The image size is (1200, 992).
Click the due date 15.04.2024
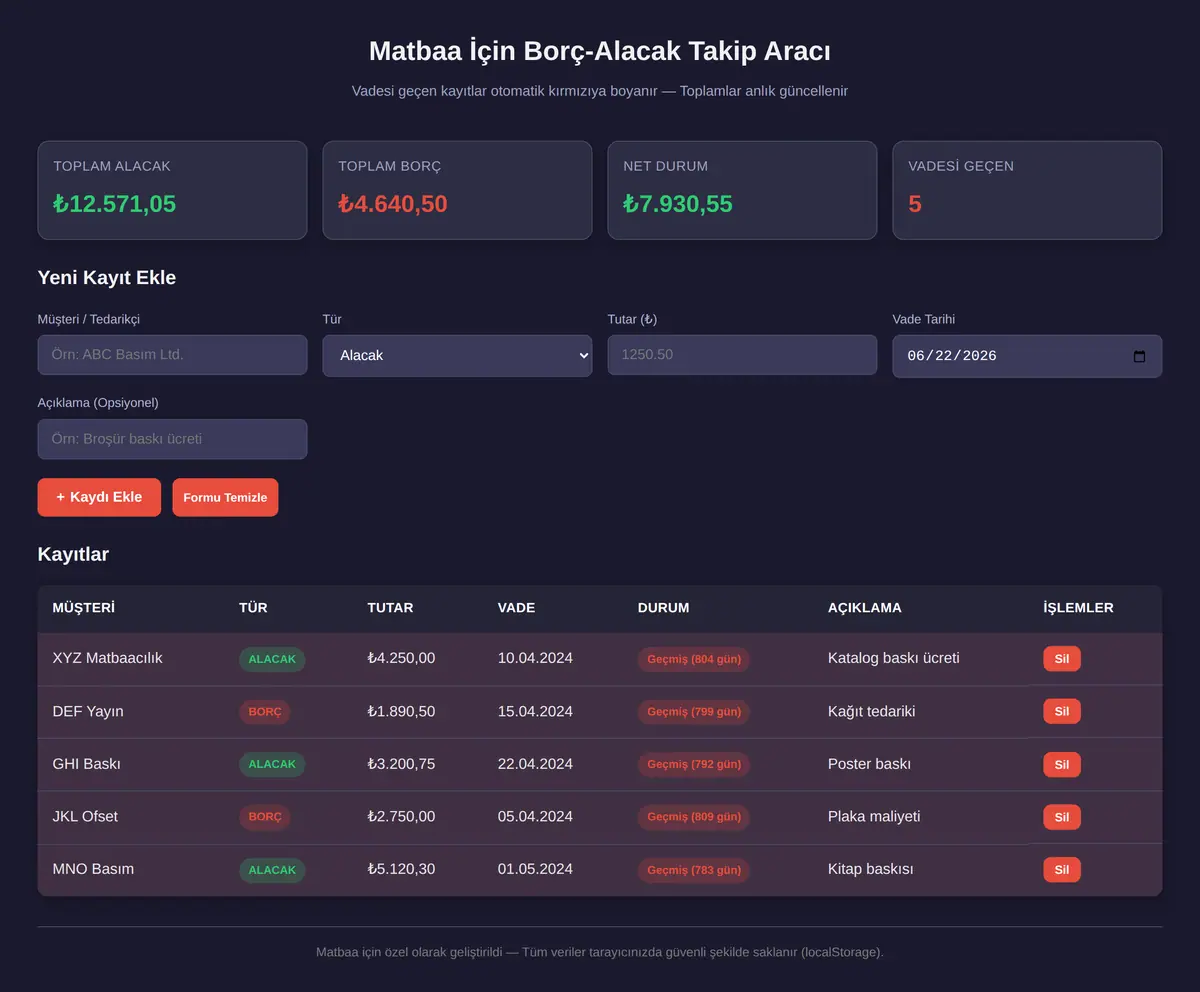535,711
